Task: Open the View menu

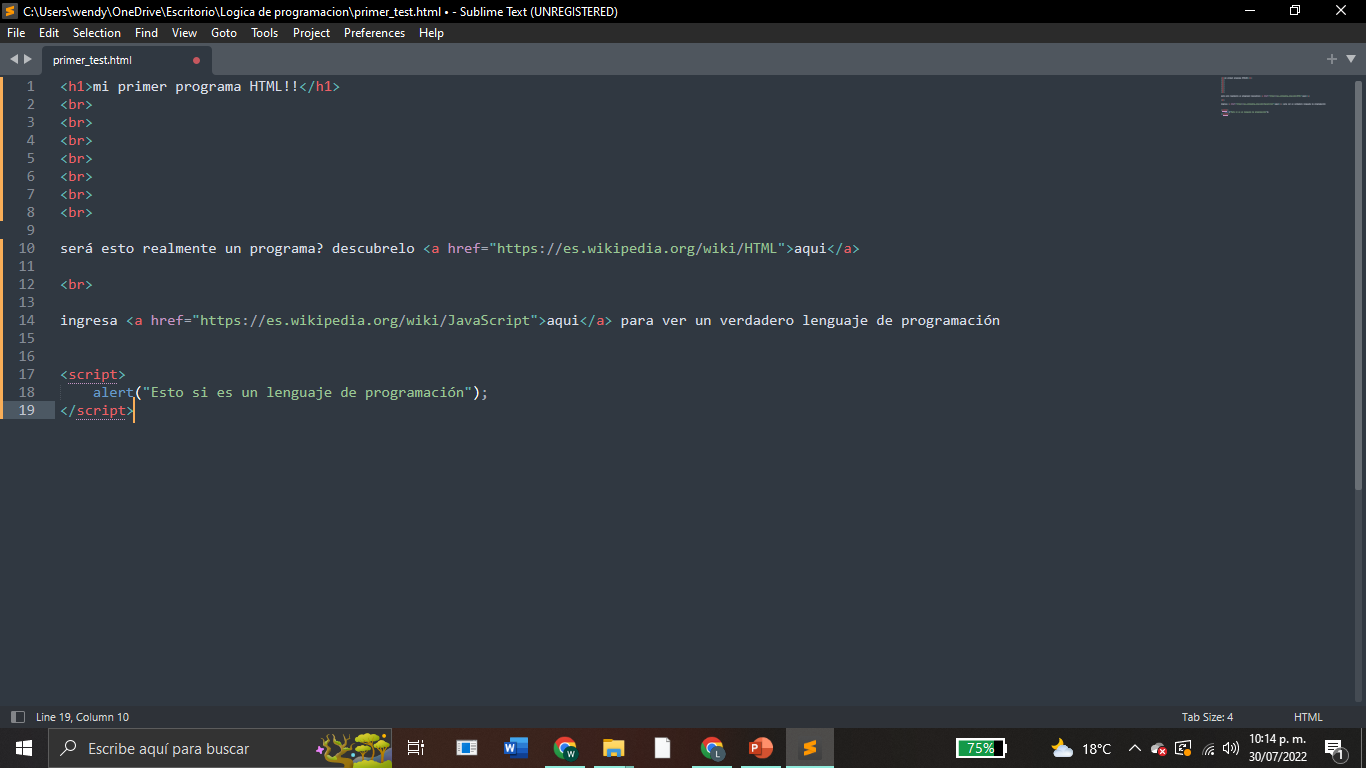Action: pyautogui.click(x=184, y=33)
